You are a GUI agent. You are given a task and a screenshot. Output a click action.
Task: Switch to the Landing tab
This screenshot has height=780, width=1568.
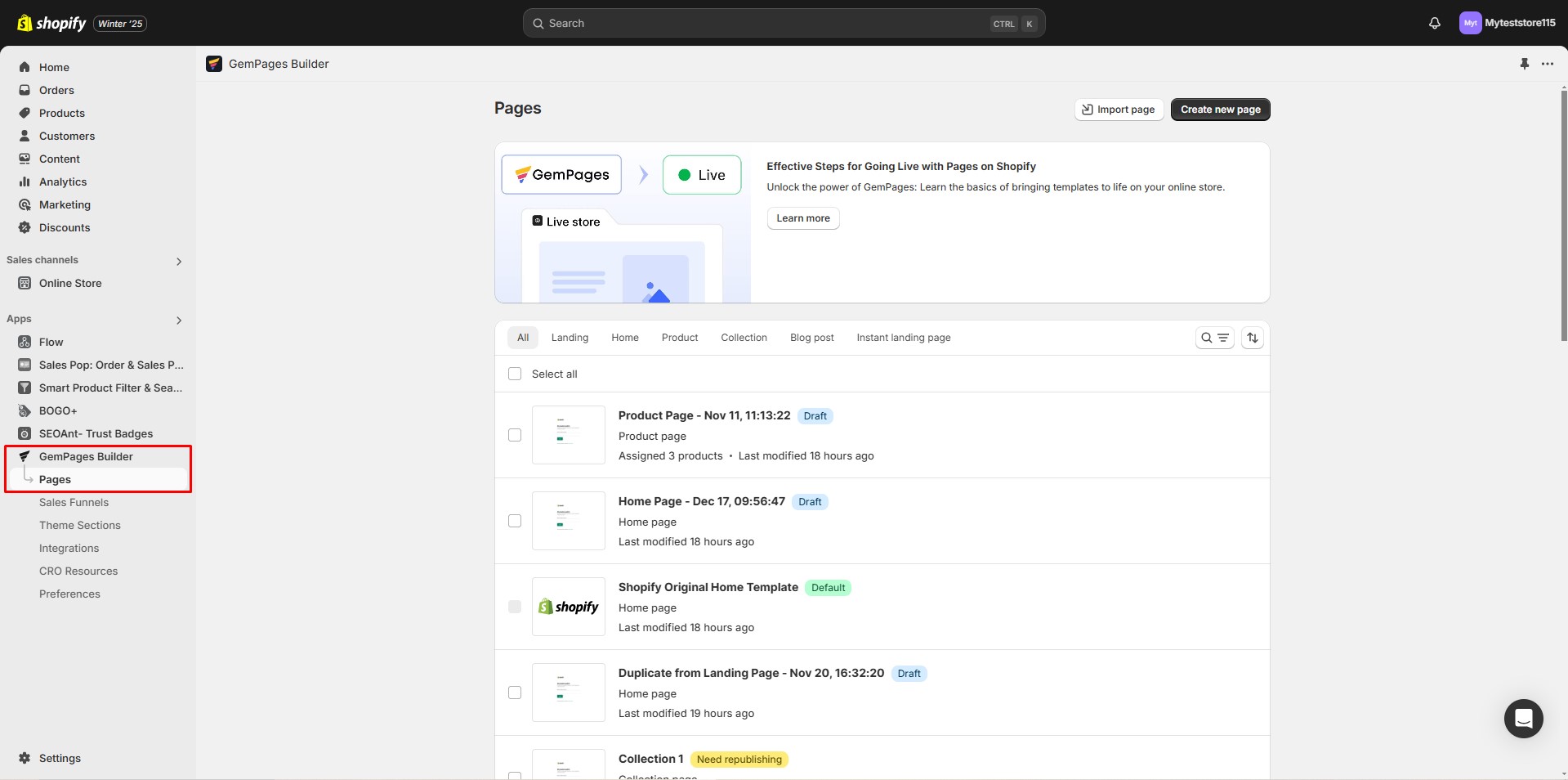click(570, 337)
